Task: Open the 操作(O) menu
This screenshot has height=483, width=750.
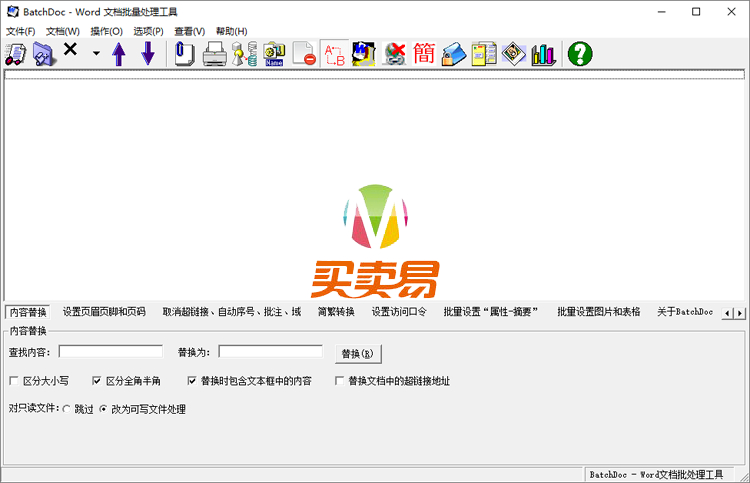Action: click(x=107, y=32)
